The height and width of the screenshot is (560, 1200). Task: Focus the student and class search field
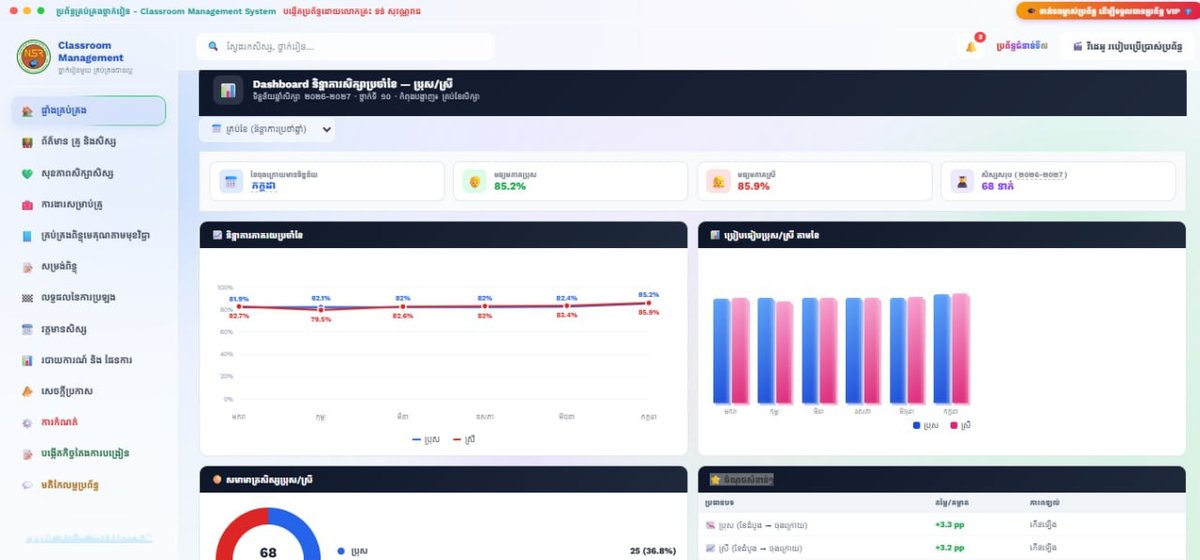click(x=346, y=46)
